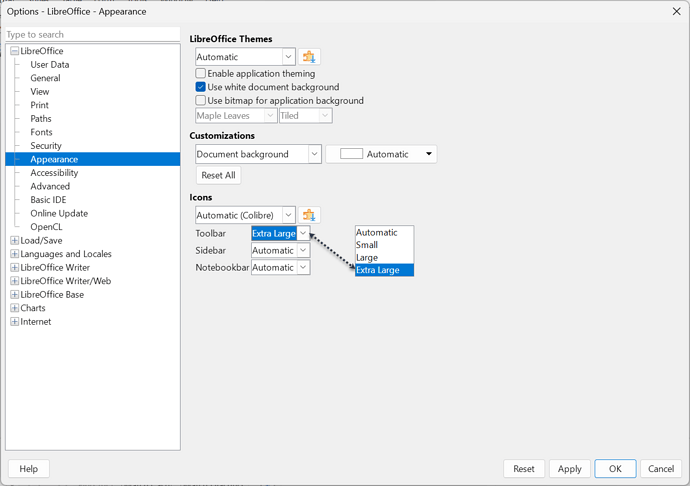Viewport: 690px width, 486px height.
Task: Open the LibreOffice Themes dropdown
Action: [x=245, y=57]
